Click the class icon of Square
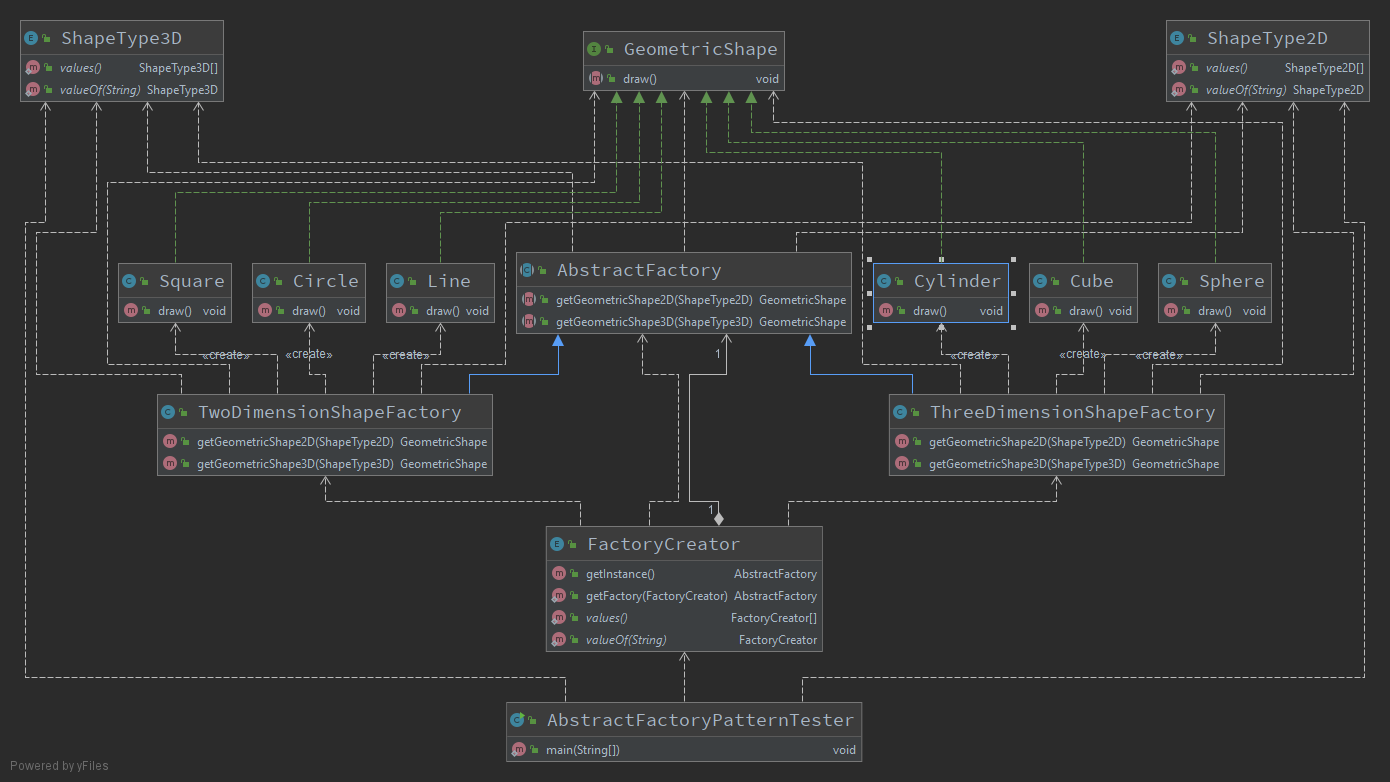 click(x=127, y=280)
